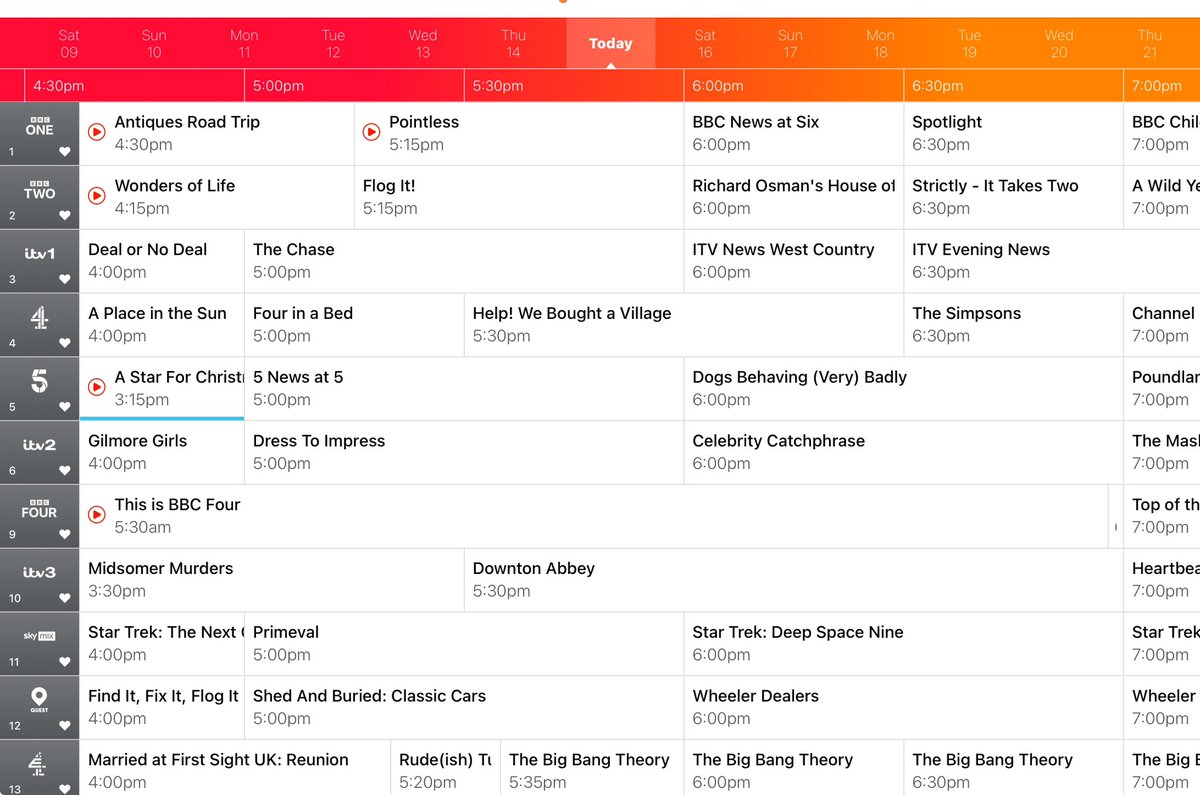Image resolution: width=1200 pixels, height=795 pixels.
Task: Open the Tue 12 day tab
Action: click(x=333, y=44)
